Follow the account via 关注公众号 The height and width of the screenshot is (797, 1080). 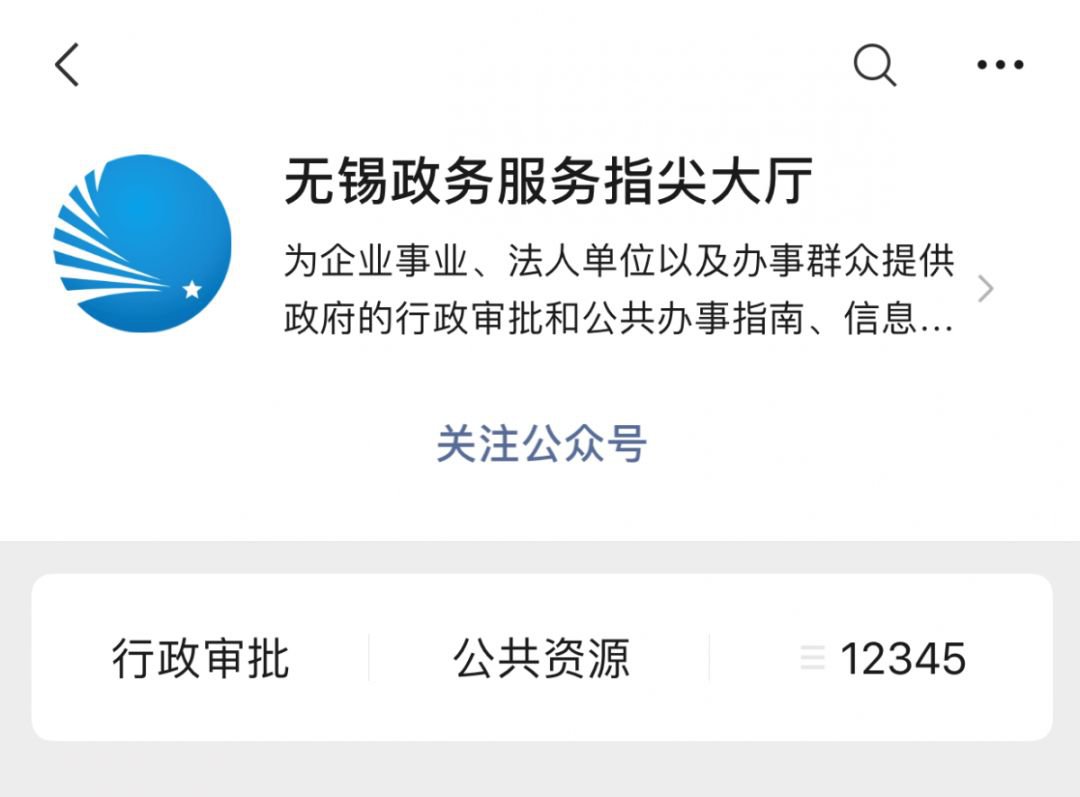click(541, 444)
